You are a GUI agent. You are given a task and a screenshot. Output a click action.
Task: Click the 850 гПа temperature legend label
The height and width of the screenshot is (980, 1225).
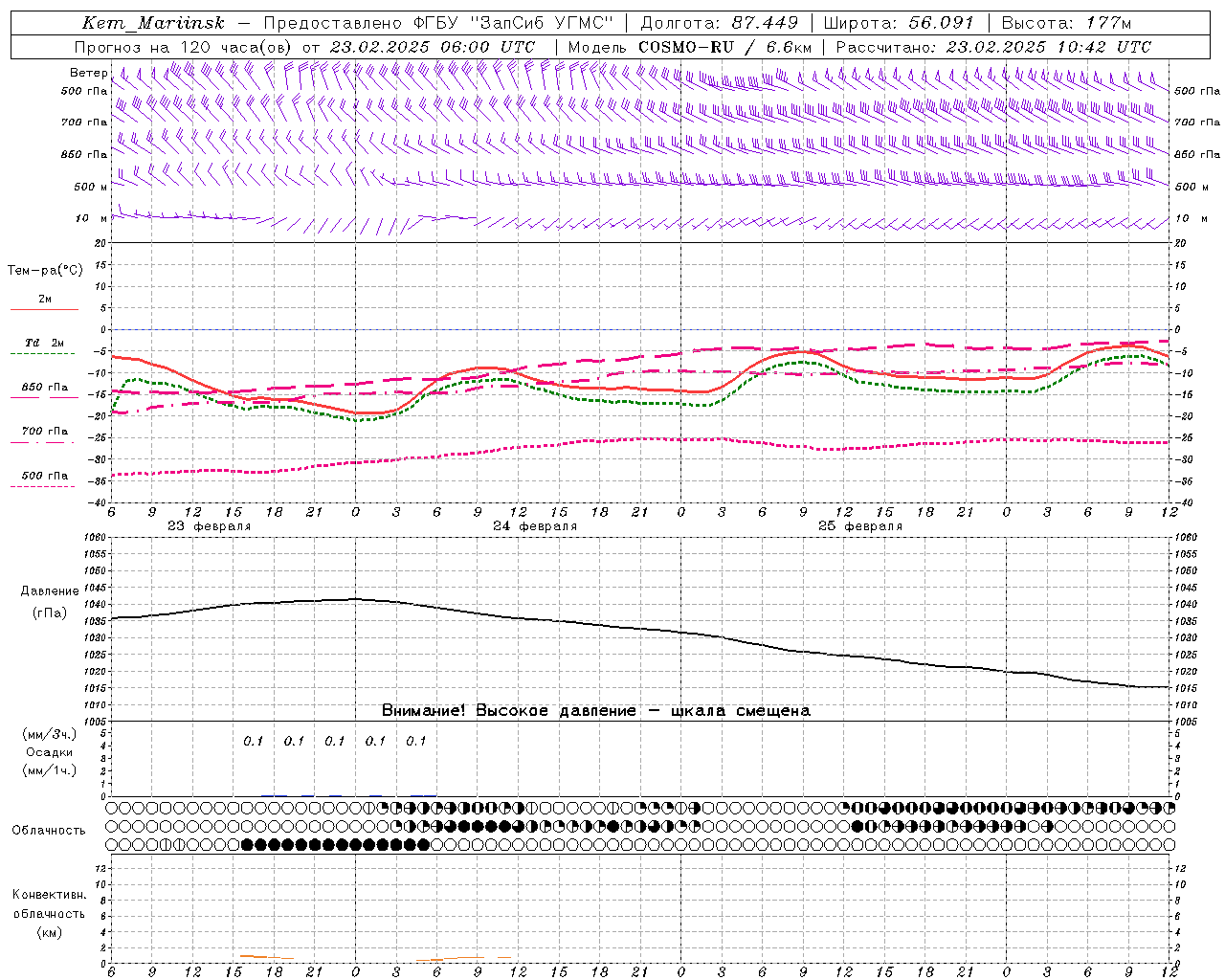click(45, 387)
